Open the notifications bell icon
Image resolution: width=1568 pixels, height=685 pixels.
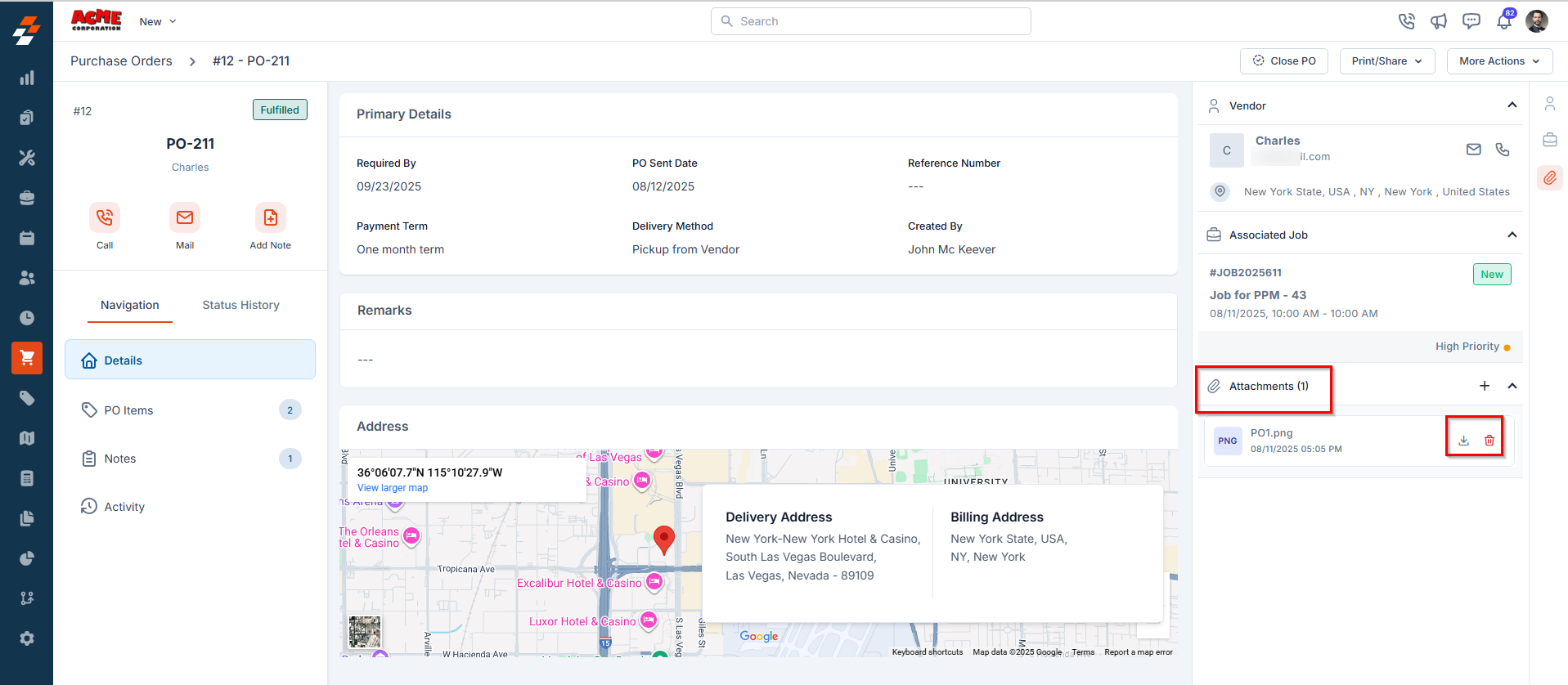[x=1503, y=21]
